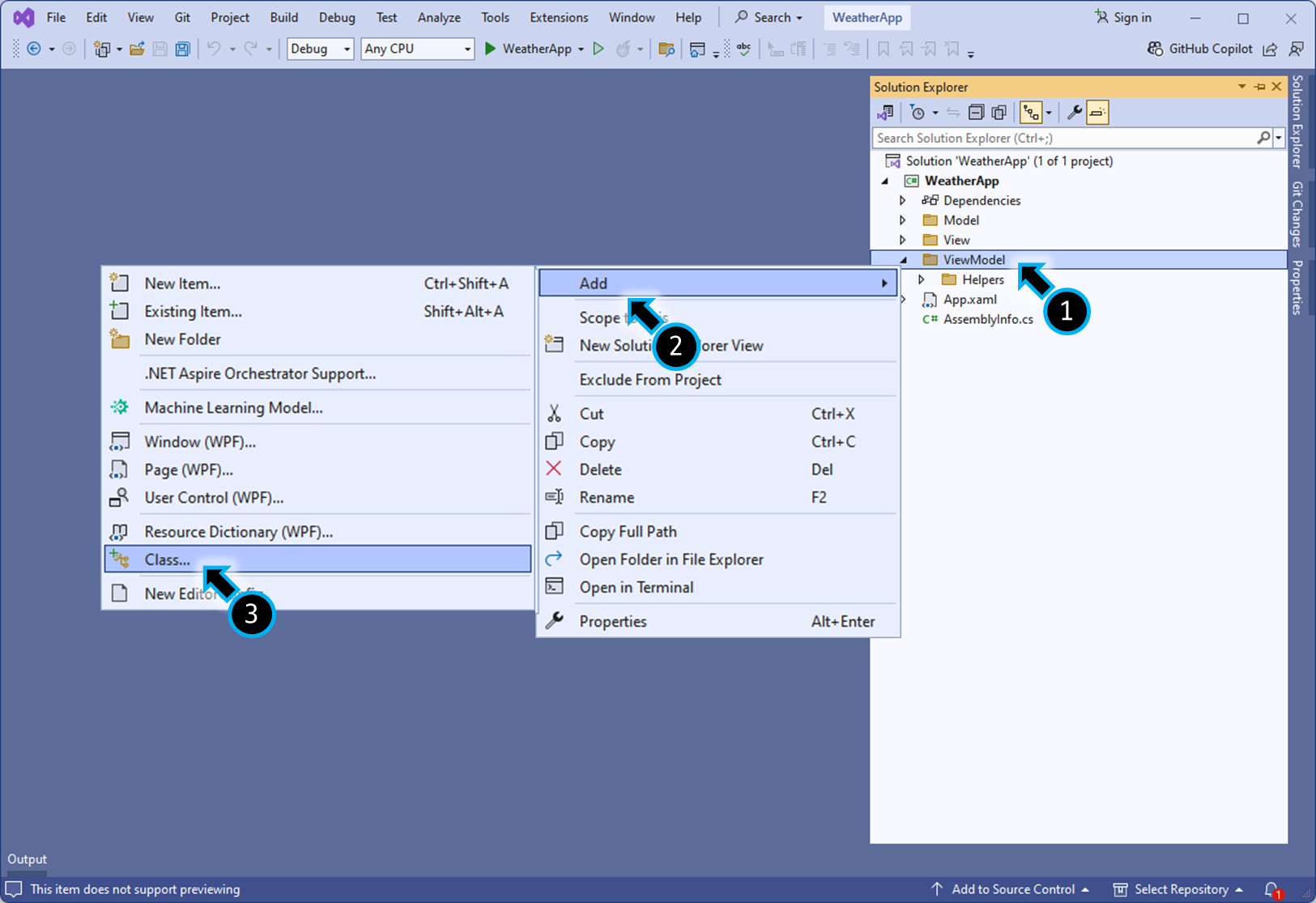The width and height of the screenshot is (1316, 903).
Task: Click Delete in the context menu
Action: [718, 470]
